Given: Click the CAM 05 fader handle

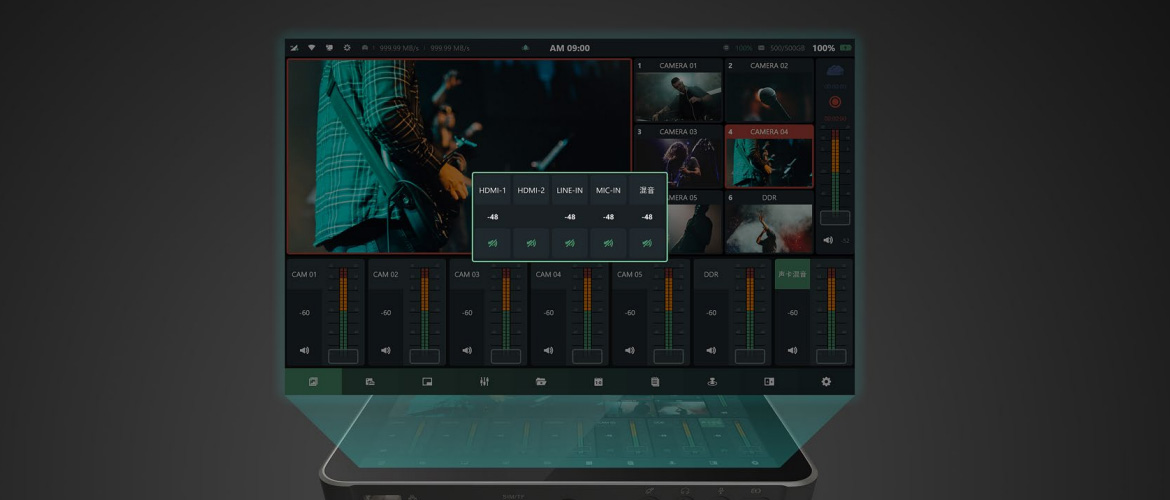Looking at the screenshot, I should tap(669, 356).
